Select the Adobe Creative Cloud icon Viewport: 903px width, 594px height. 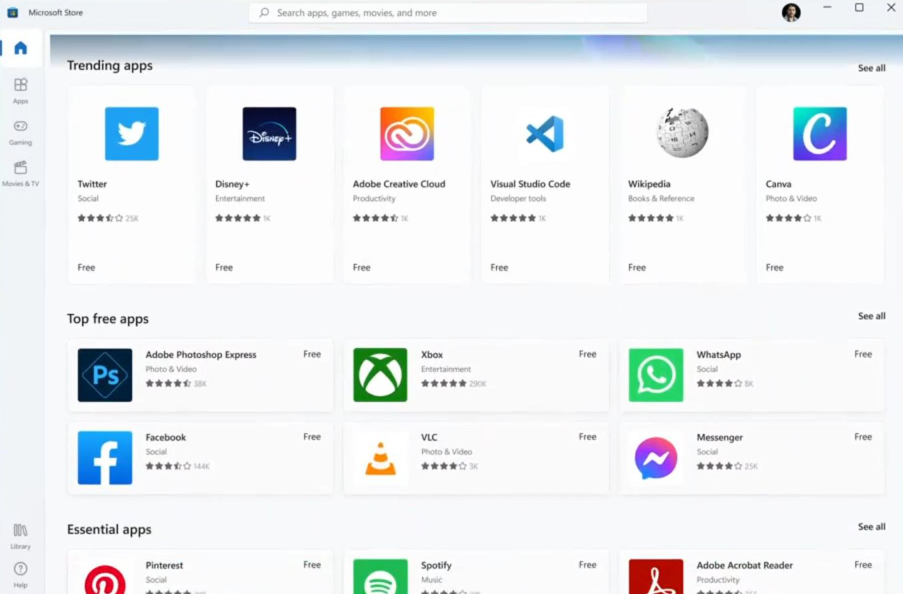point(407,134)
